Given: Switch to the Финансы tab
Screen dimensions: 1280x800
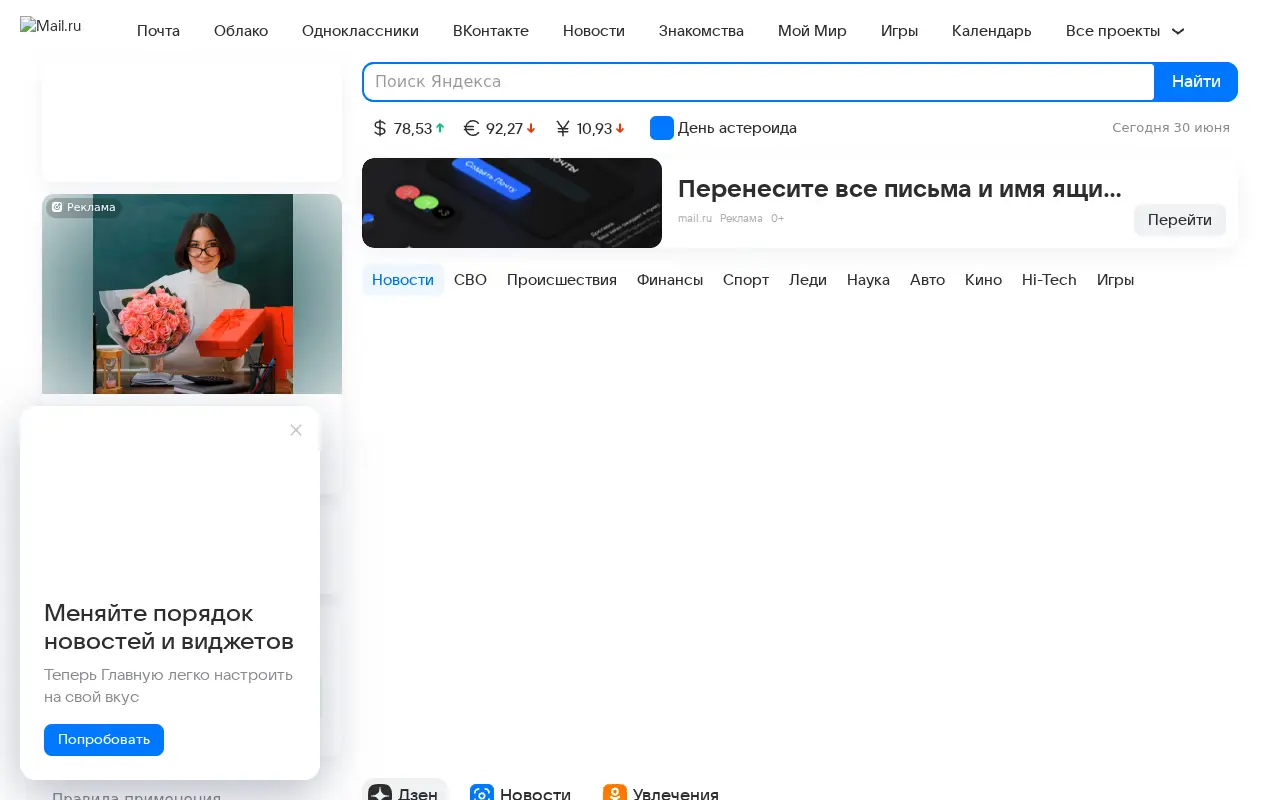Looking at the screenshot, I should pos(670,280).
